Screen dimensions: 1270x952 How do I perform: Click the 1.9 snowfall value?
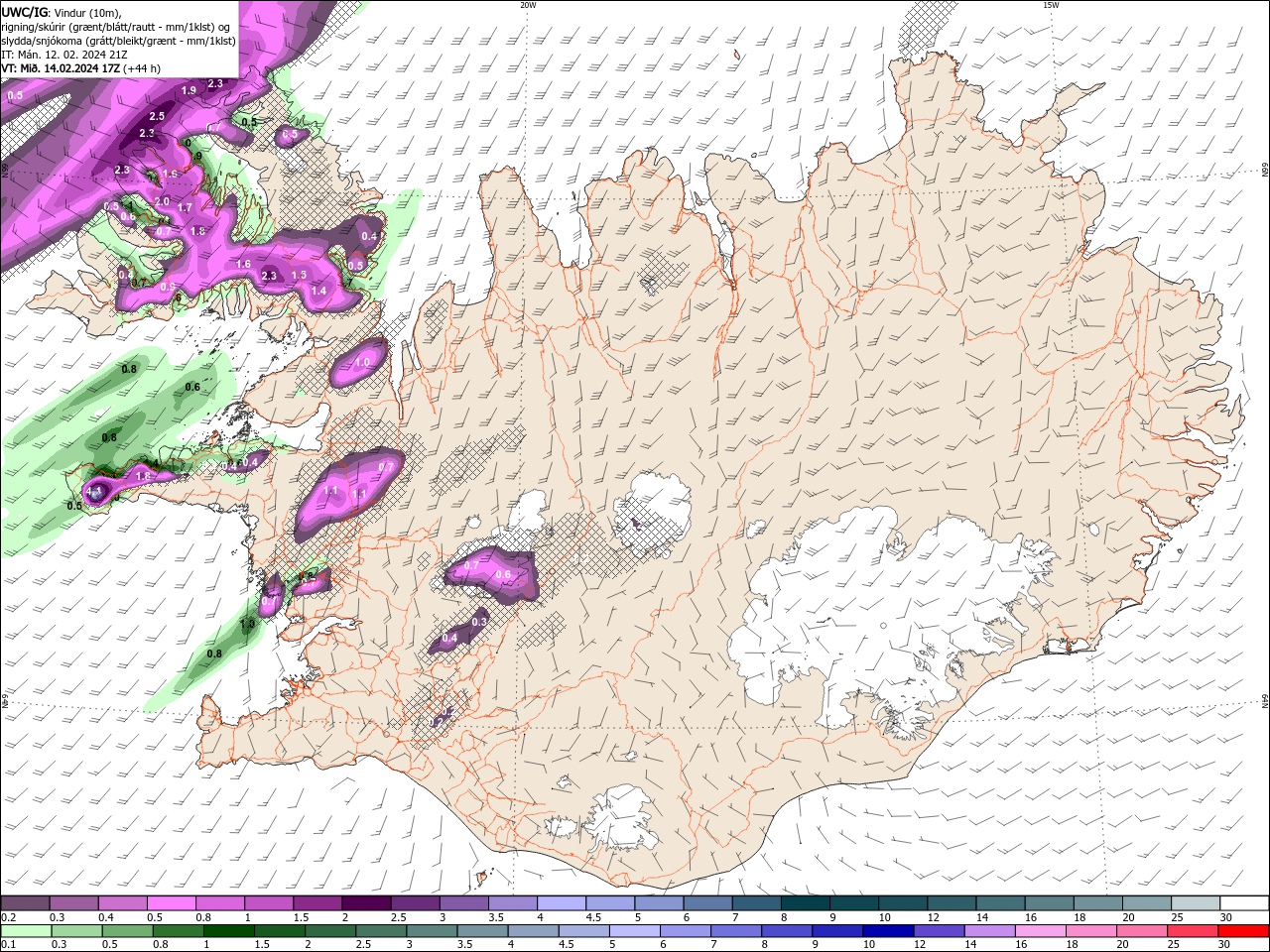(189, 90)
